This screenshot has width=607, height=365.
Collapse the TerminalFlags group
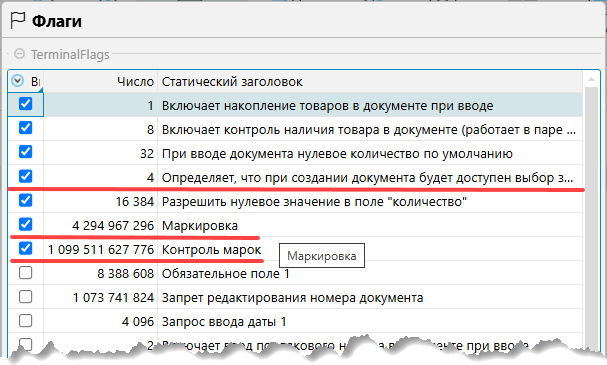tap(19, 54)
